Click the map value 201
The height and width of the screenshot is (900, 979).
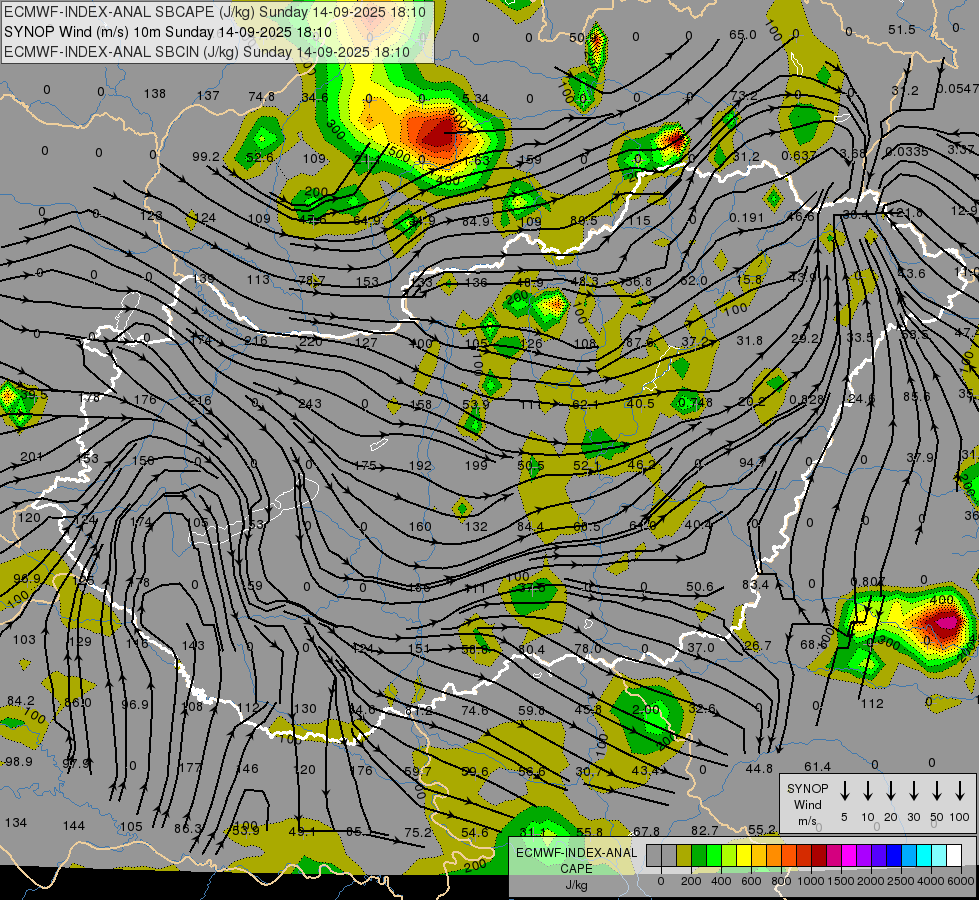(31, 457)
